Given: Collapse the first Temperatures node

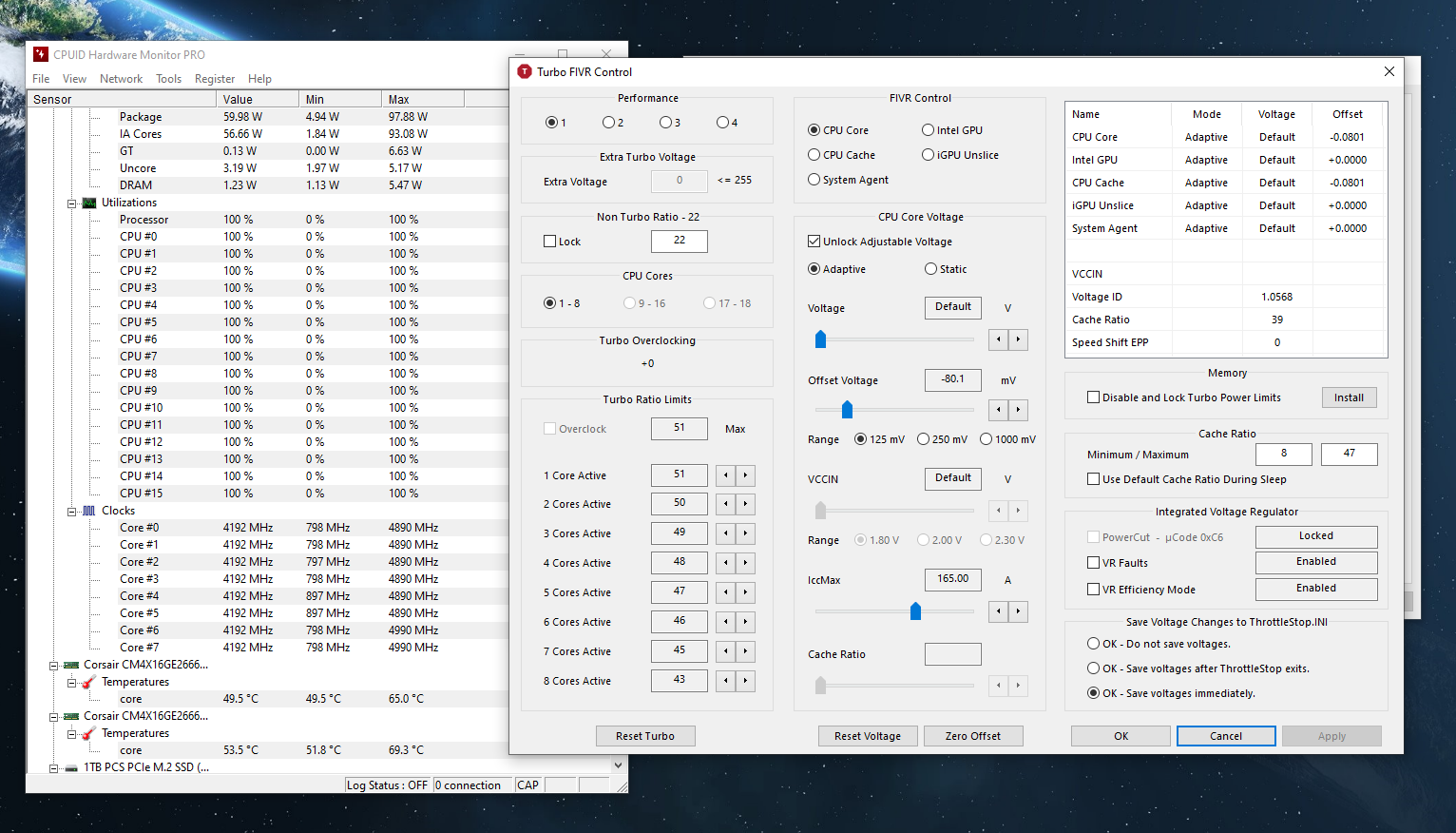Looking at the screenshot, I should click(71, 682).
